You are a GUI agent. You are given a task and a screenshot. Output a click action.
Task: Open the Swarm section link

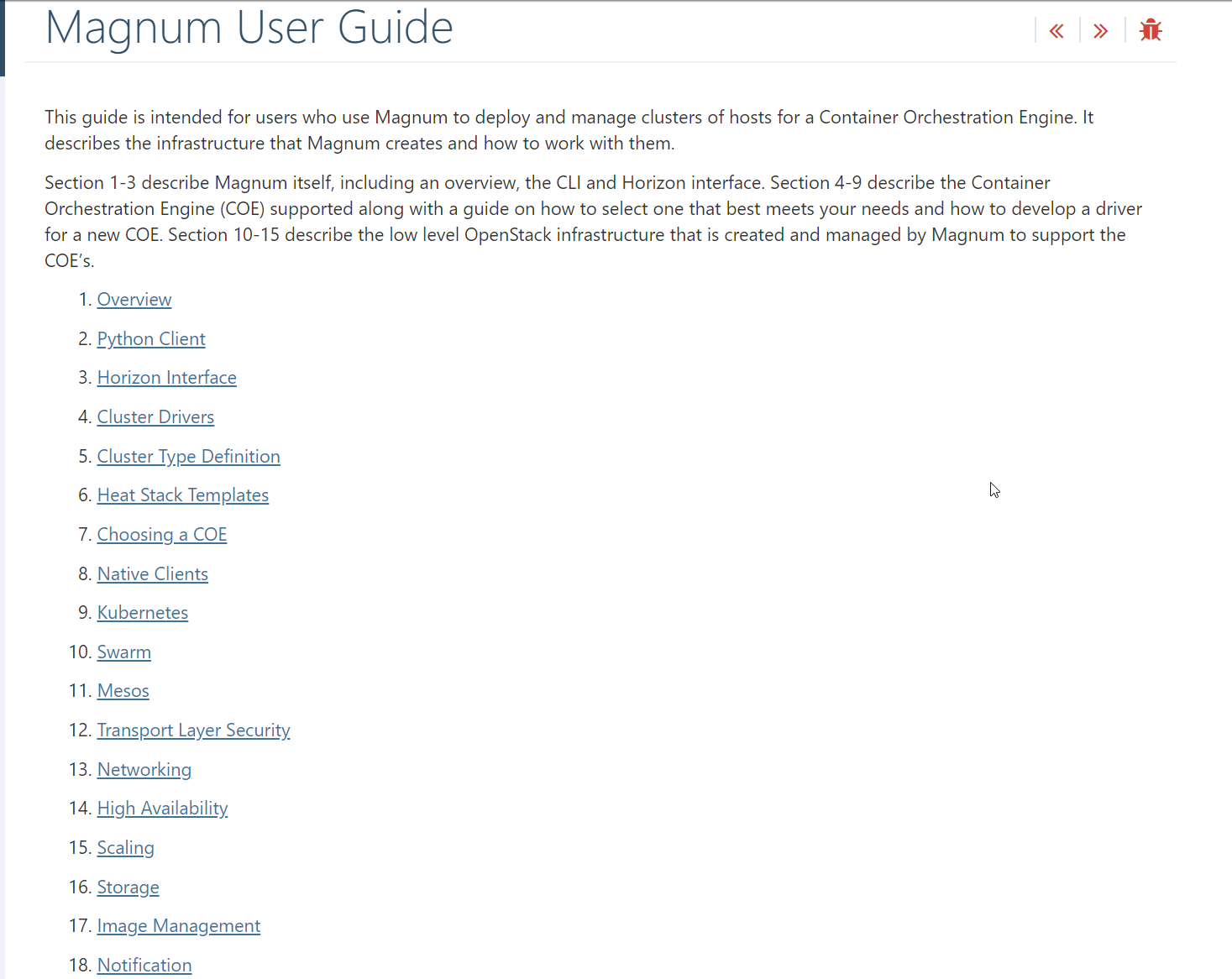pyautogui.click(x=124, y=652)
